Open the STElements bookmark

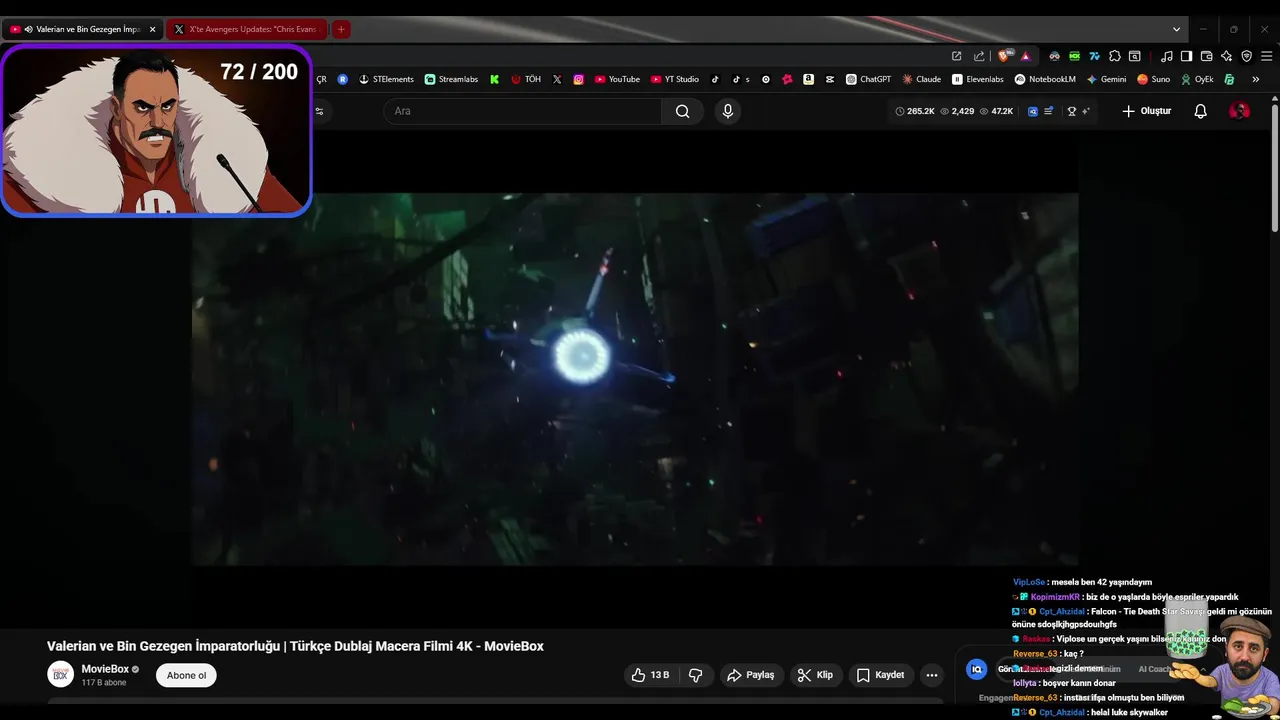tap(386, 79)
